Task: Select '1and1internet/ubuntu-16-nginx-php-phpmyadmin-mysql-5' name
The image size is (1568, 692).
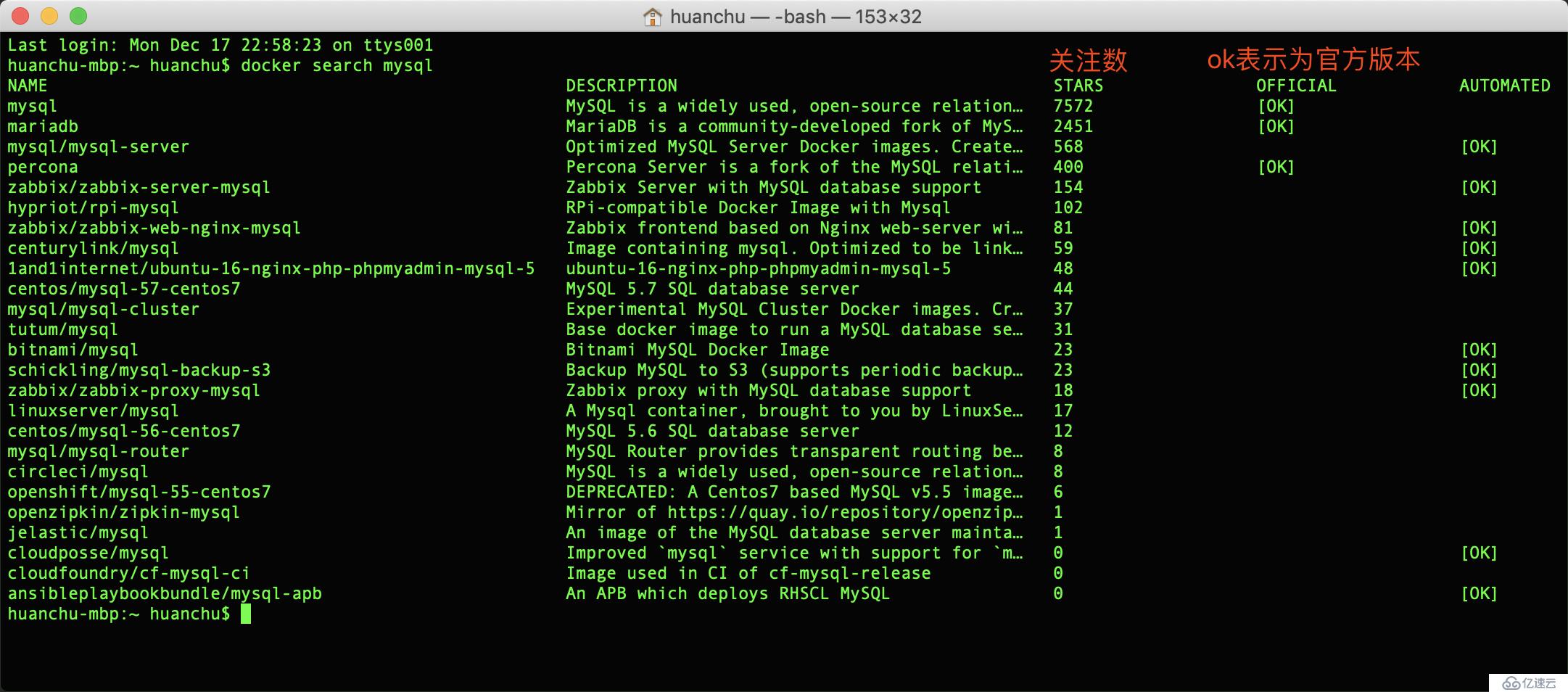Action: click(x=271, y=268)
